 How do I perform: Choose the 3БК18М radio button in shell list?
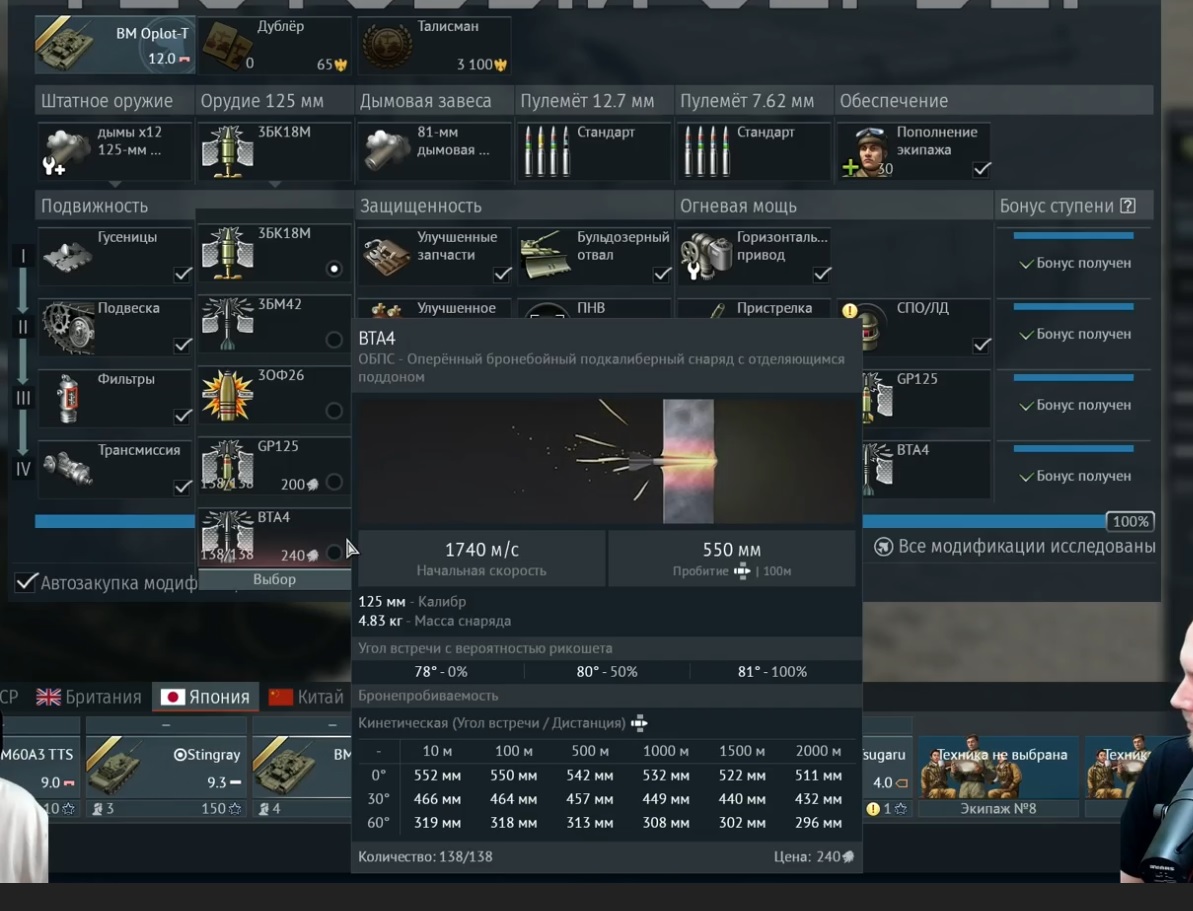333,269
